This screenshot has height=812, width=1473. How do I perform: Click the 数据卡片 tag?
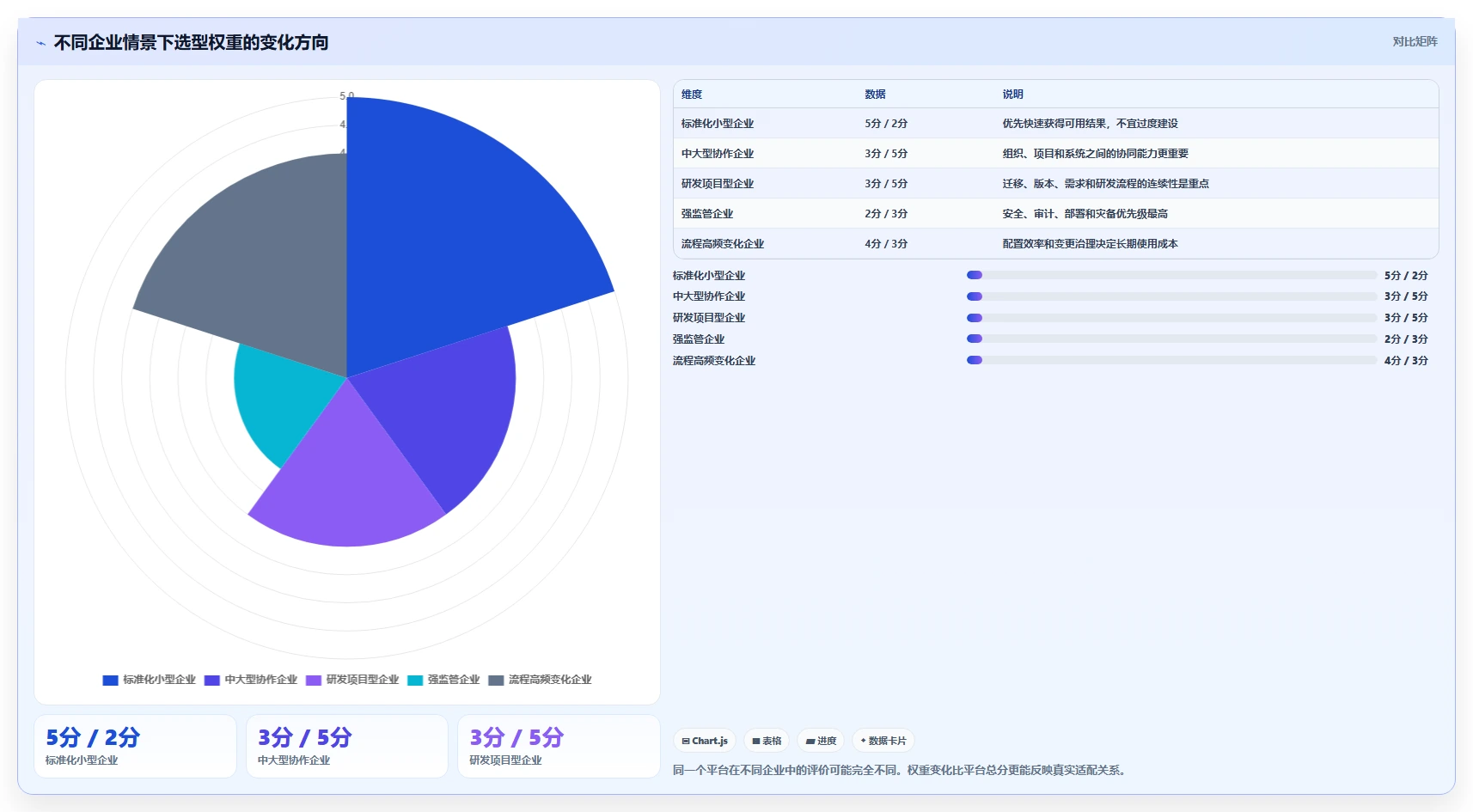883,741
